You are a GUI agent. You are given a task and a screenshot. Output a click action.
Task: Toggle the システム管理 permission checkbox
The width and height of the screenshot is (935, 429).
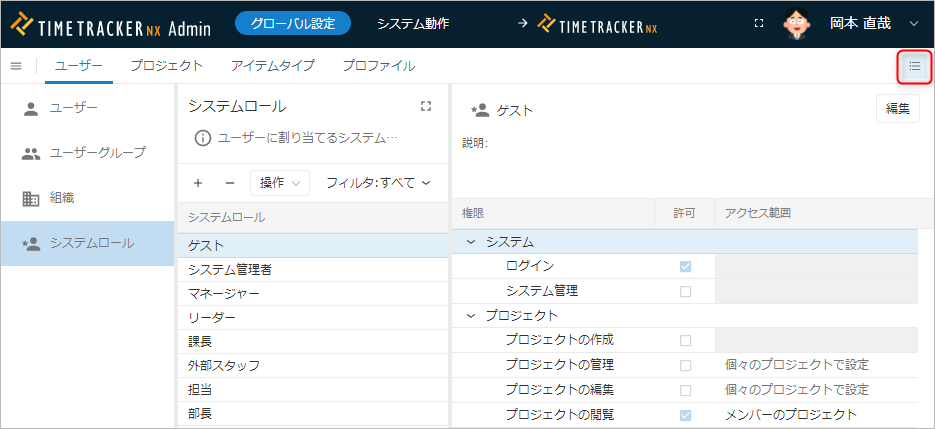(685, 292)
